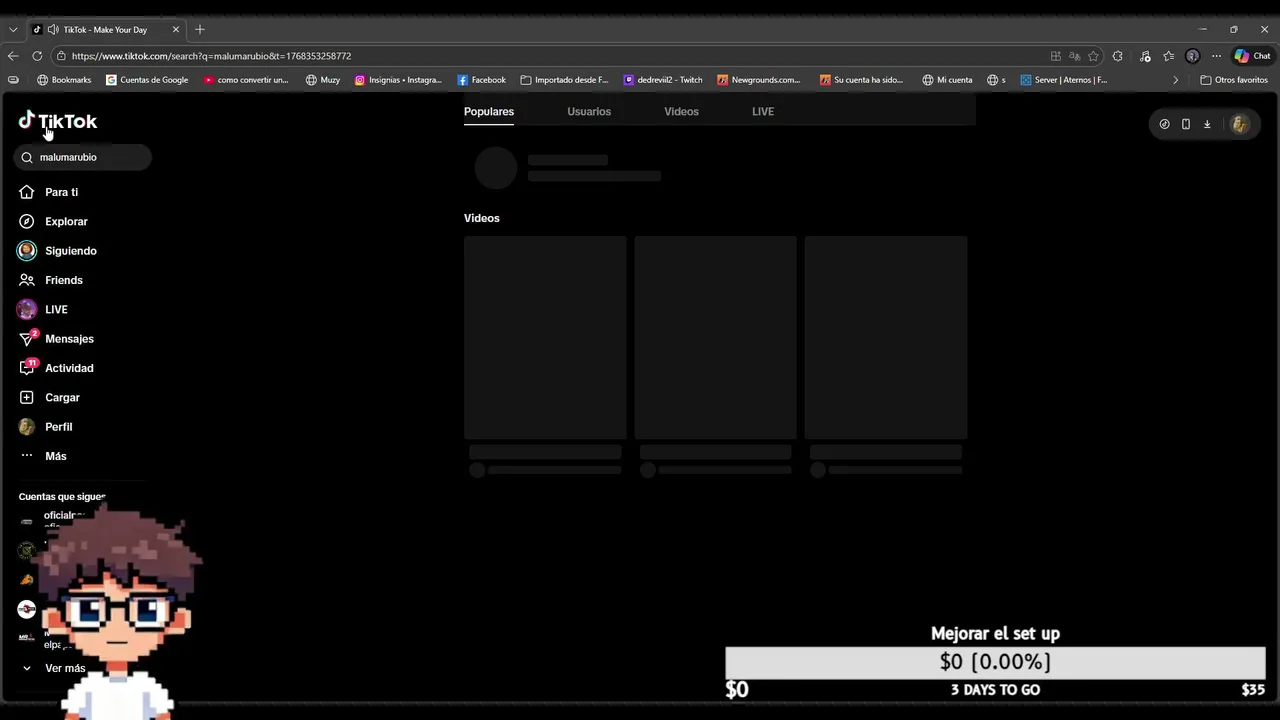Open the dedreviil2 - Twitch bookmark
1280x720 pixels.
click(x=663, y=80)
